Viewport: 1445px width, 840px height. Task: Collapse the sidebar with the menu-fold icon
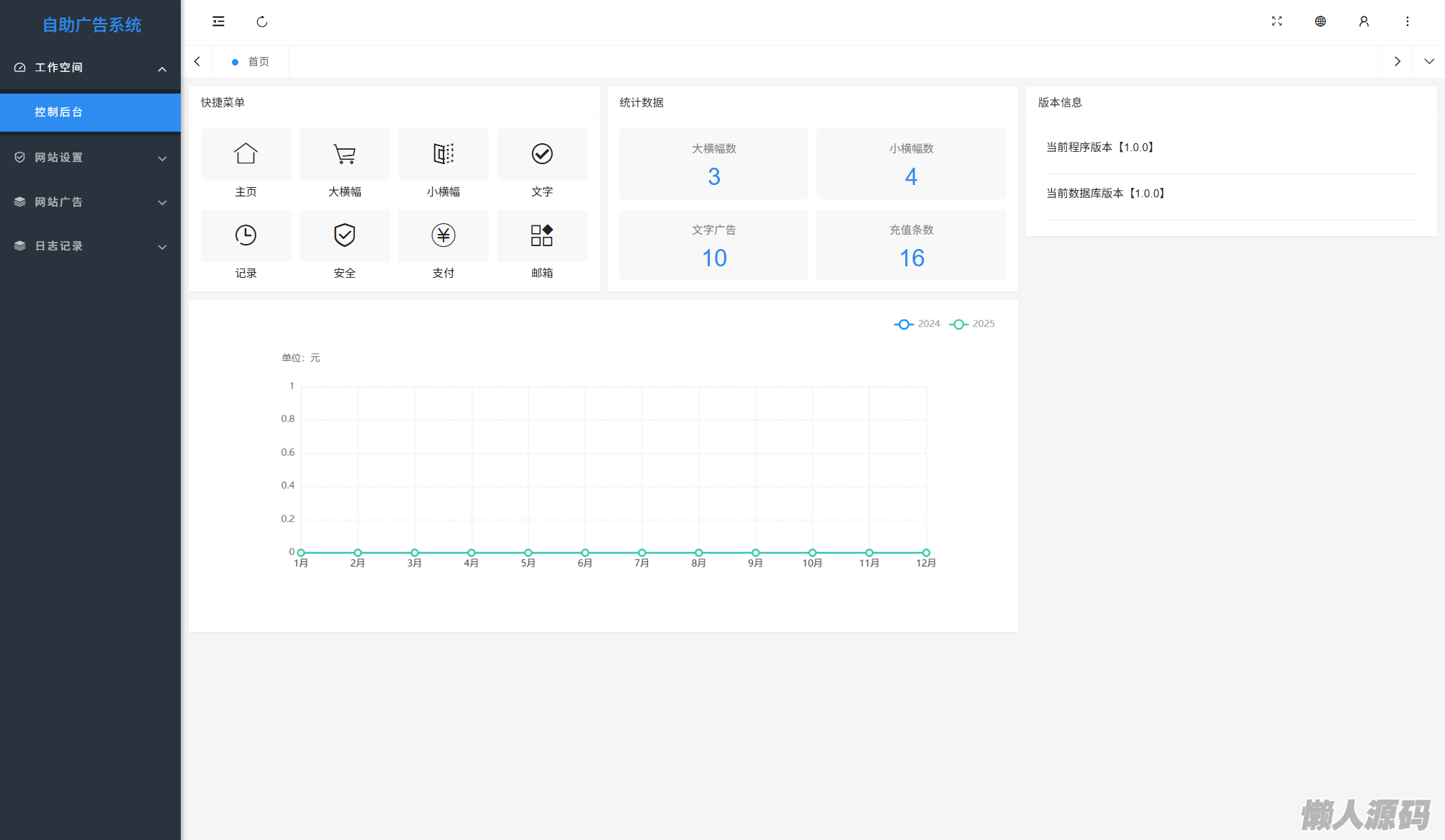tap(218, 22)
